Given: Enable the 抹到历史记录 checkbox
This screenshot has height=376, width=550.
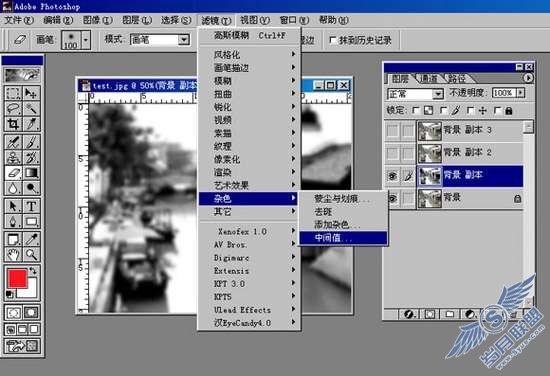Looking at the screenshot, I should pos(333,40).
